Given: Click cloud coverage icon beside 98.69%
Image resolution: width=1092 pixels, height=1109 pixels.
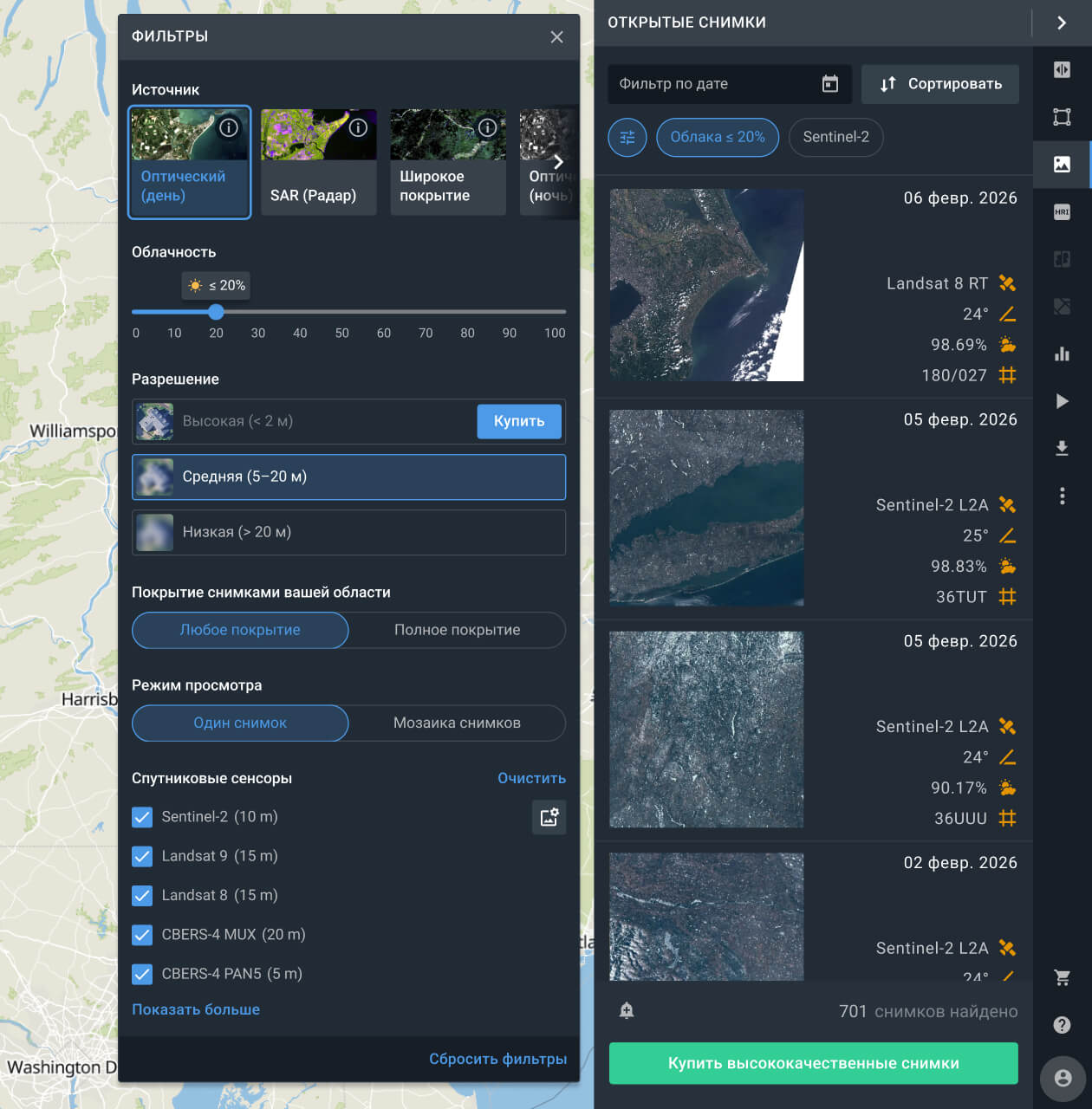Looking at the screenshot, I should point(1007,345).
